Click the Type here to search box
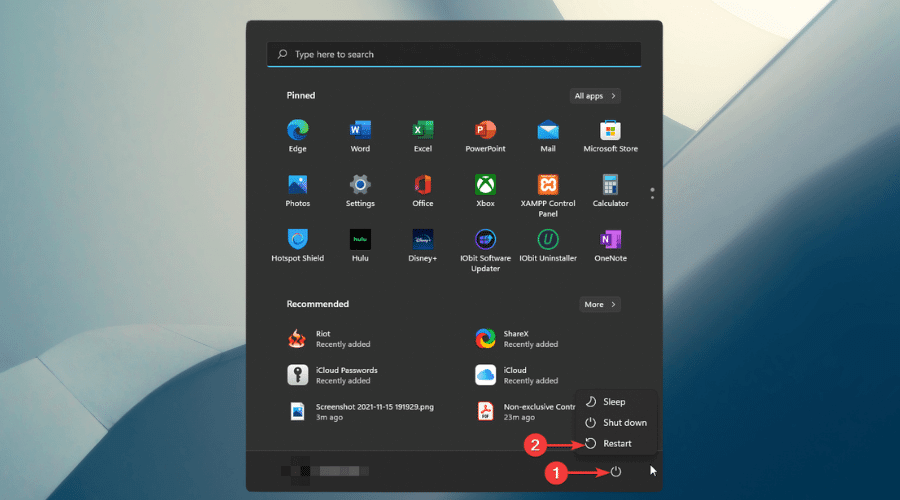900x500 pixels. 454,54
